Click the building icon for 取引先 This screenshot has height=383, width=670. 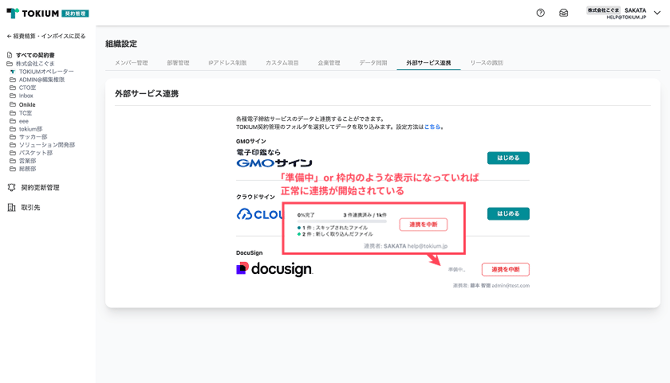pyautogui.click(x=12, y=207)
